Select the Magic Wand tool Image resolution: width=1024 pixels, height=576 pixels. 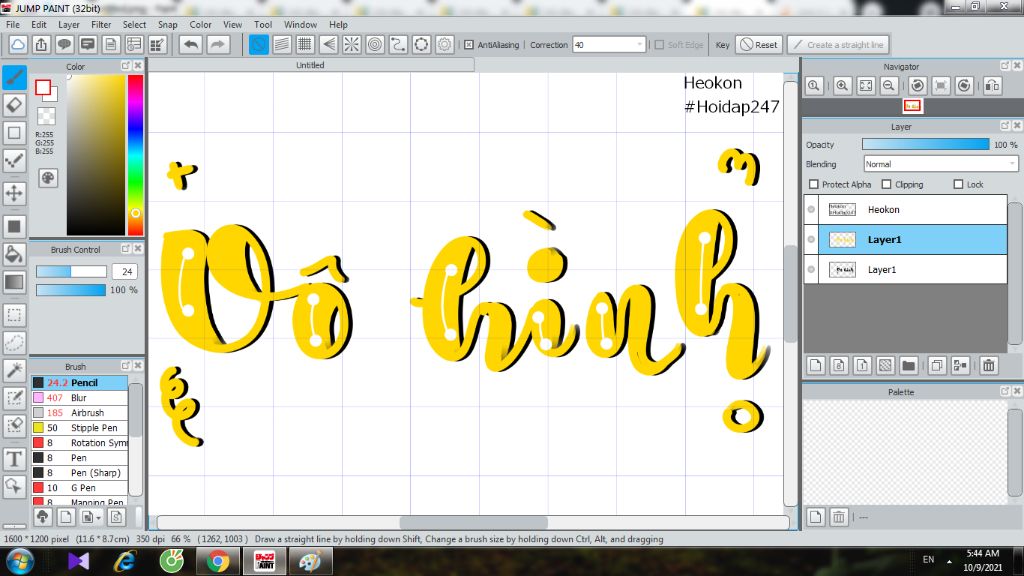tap(14, 370)
